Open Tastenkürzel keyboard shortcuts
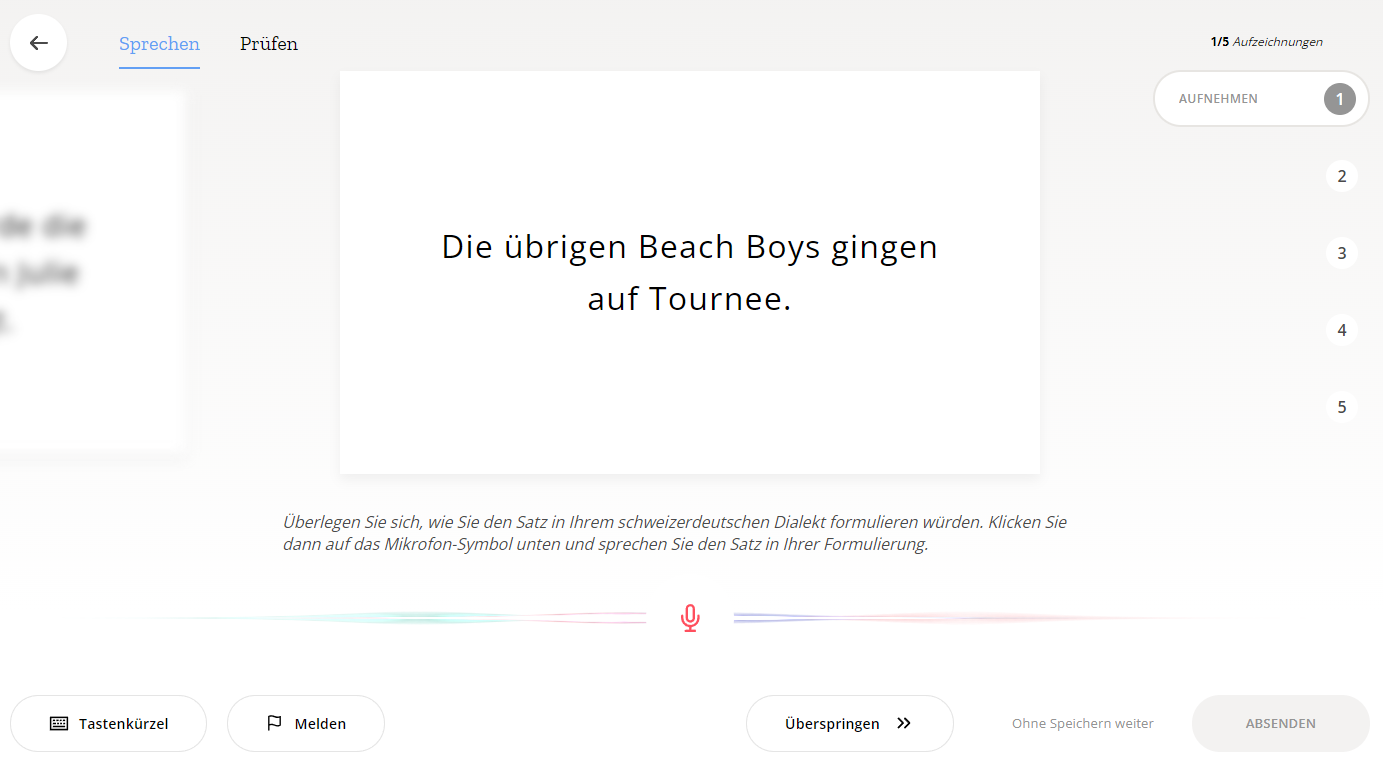The image size is (1383, 766). (108, 723)
